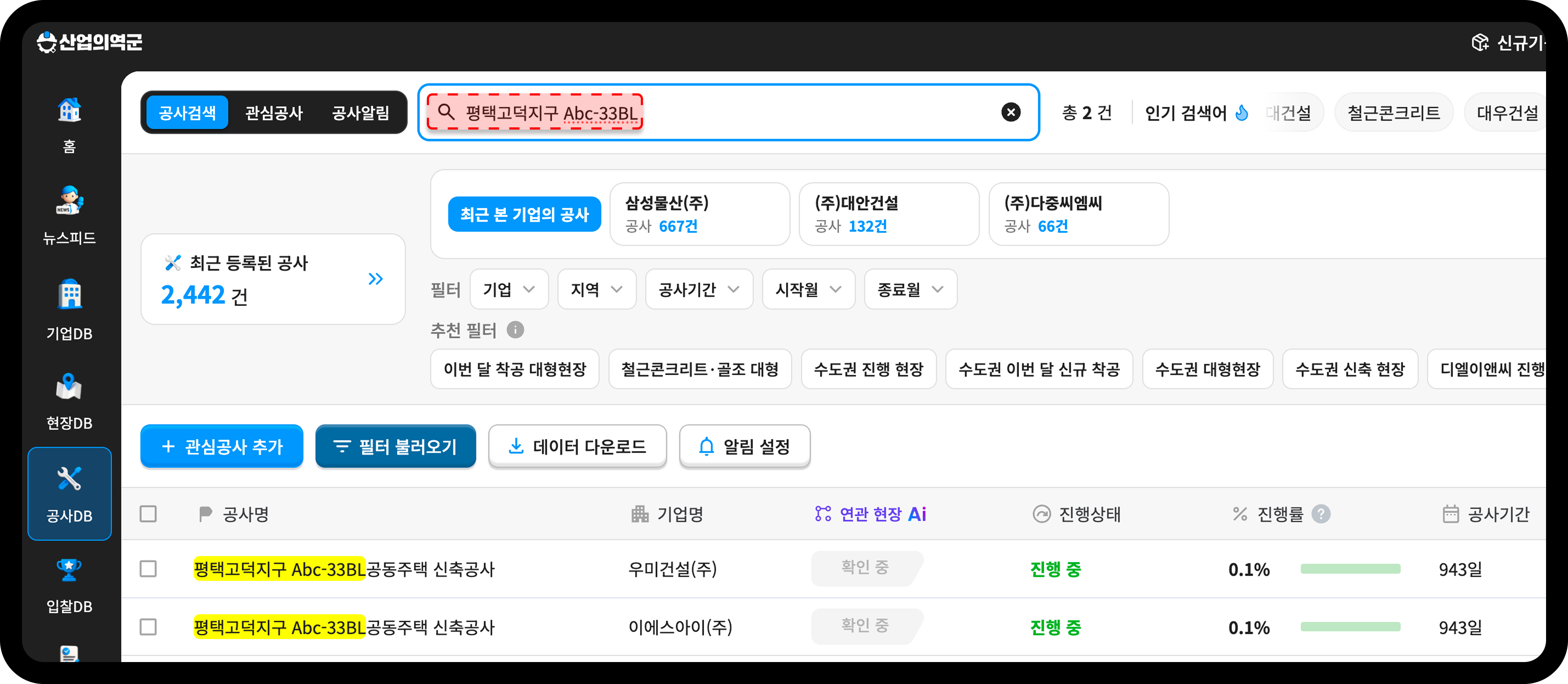Switch to the 관심공사 tab
1568x684 pixels.
click(274, 112)
